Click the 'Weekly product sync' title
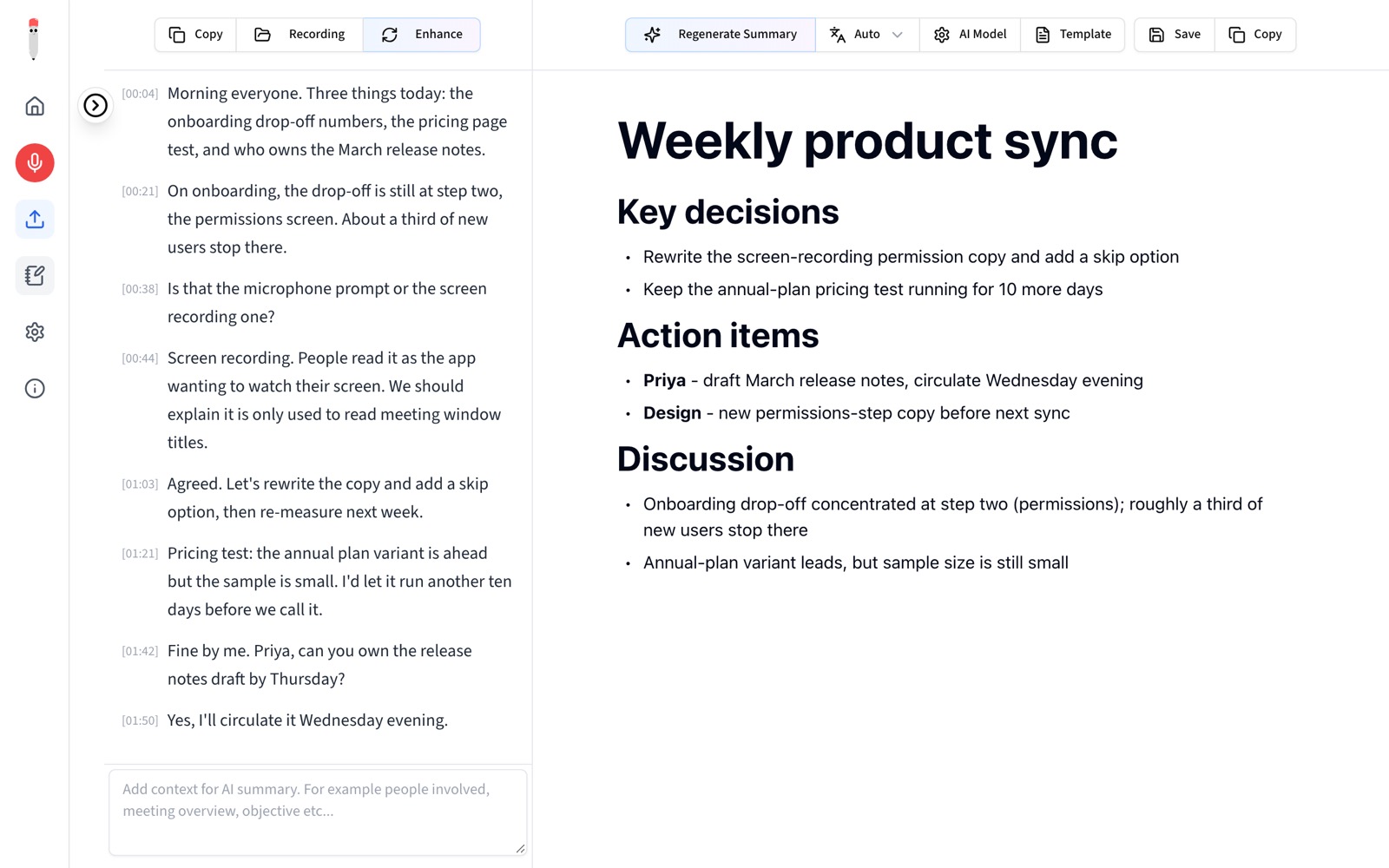1389x868 pixels. click(867, 141)
